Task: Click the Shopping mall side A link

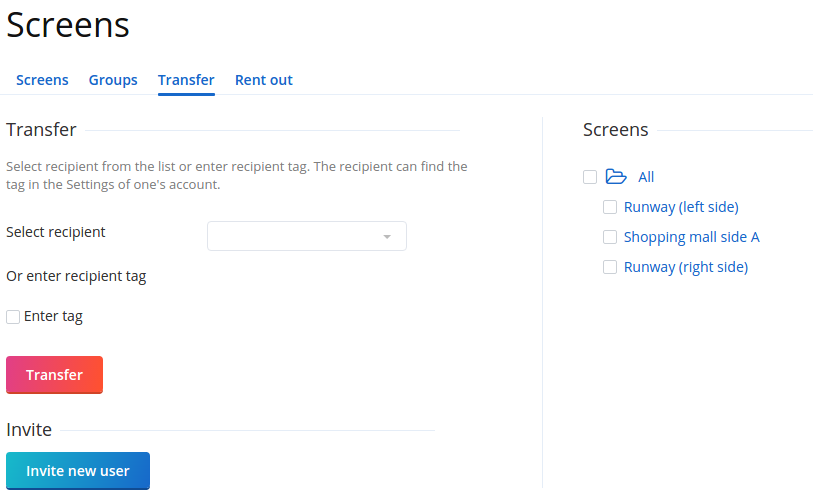Action: (x=691, y=237)
